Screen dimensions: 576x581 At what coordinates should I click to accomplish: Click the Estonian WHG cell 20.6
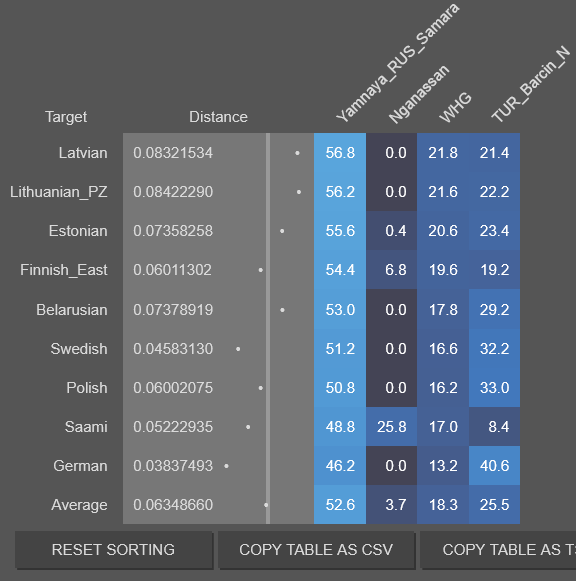pyautogui.click(x=443, y=231)
